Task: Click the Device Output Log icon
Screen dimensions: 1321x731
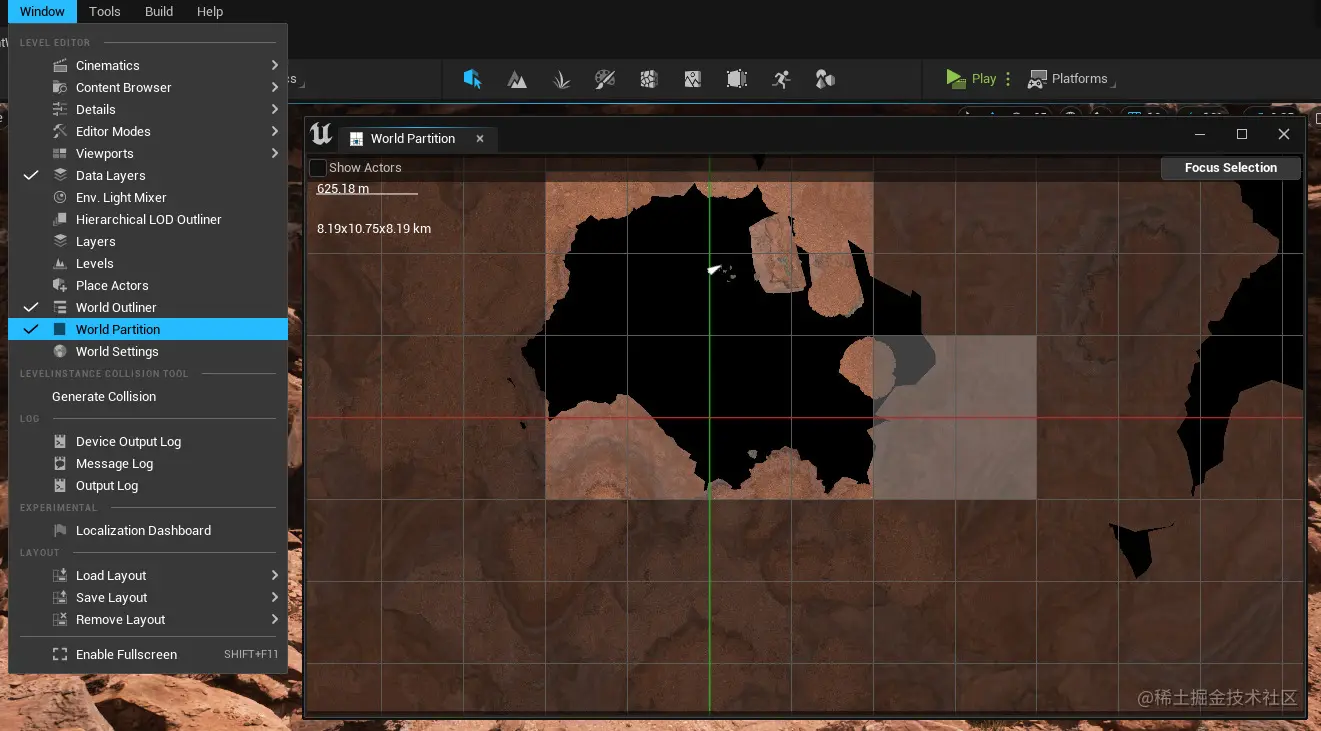Action: pyautogui.click(x=60, y=441)
